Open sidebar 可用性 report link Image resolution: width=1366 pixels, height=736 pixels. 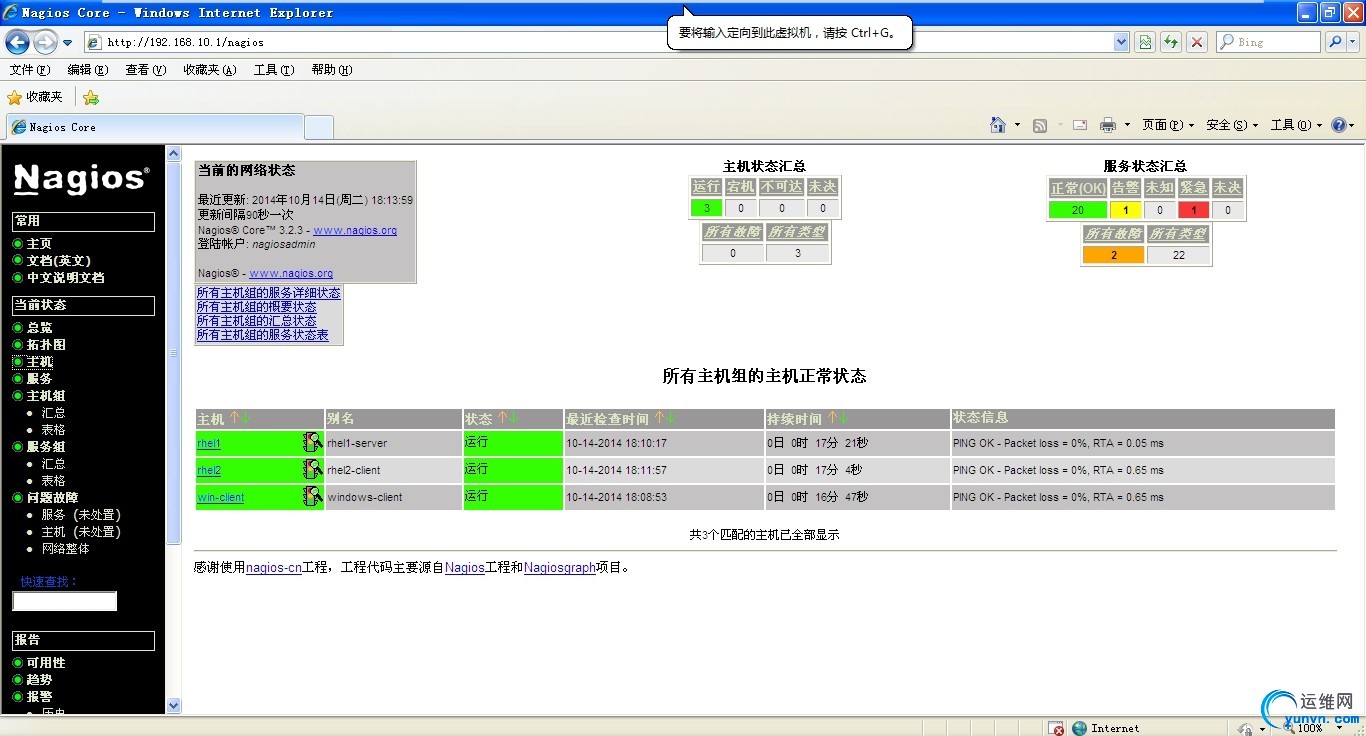pos(46,663)
